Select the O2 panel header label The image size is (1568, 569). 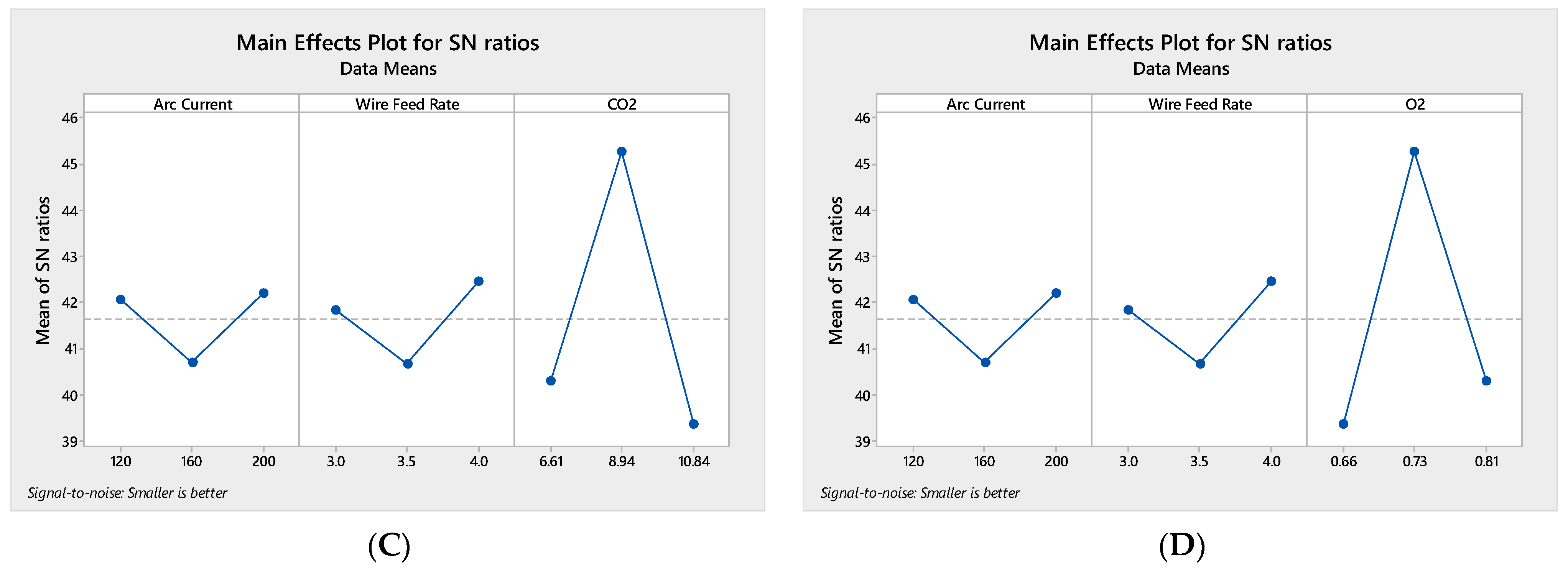[x=1415, y=104]
